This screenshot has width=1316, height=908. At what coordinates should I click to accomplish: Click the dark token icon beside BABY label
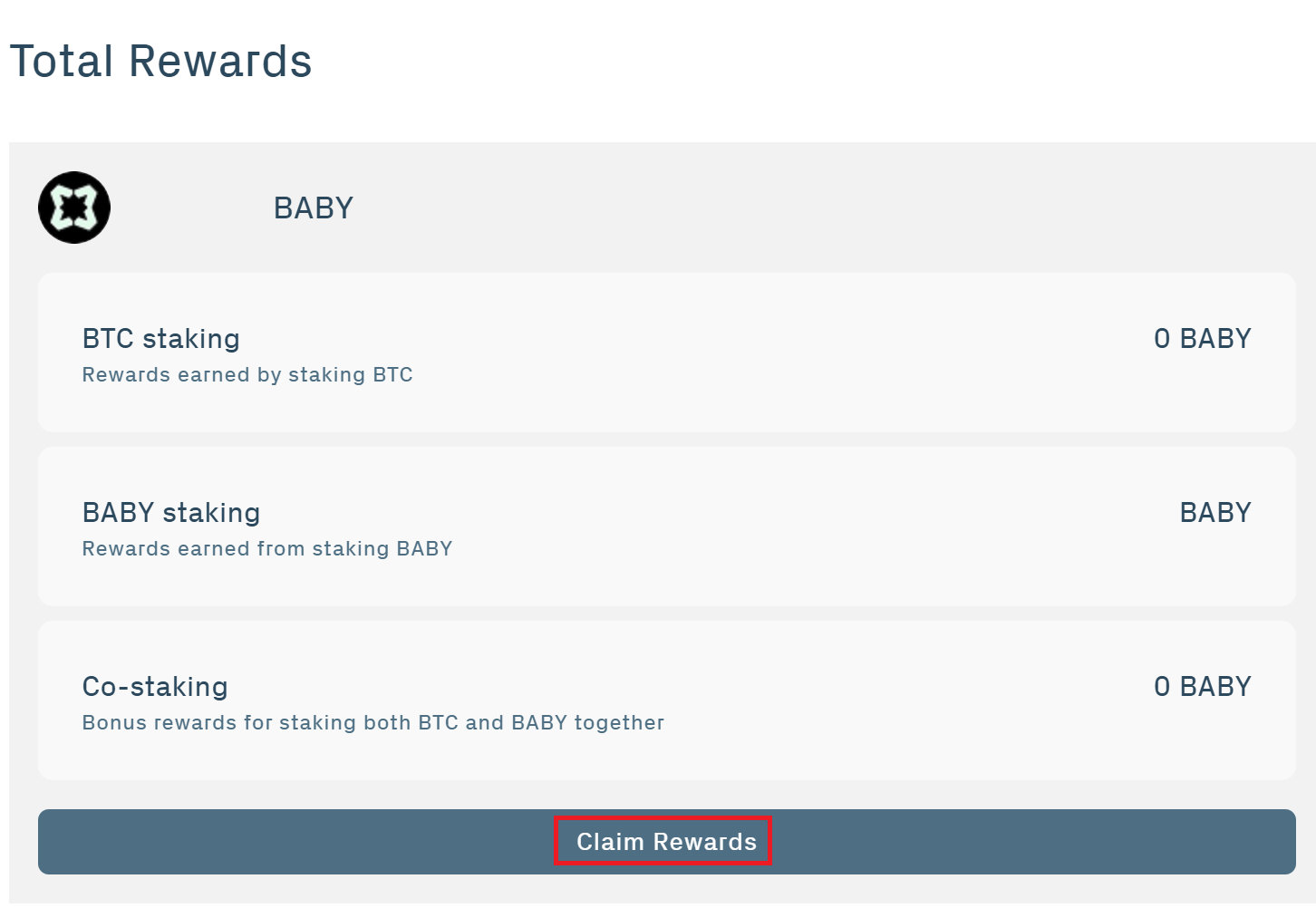point(73,208)
